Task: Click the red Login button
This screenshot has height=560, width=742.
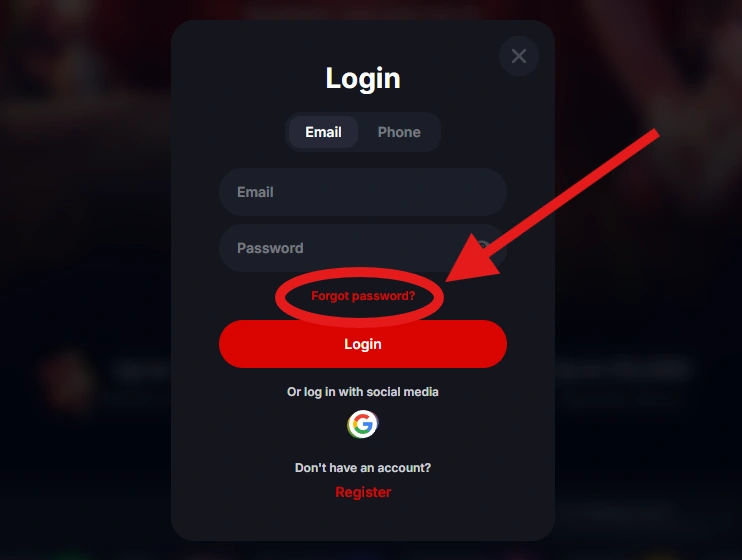Action: click(363, 344)
